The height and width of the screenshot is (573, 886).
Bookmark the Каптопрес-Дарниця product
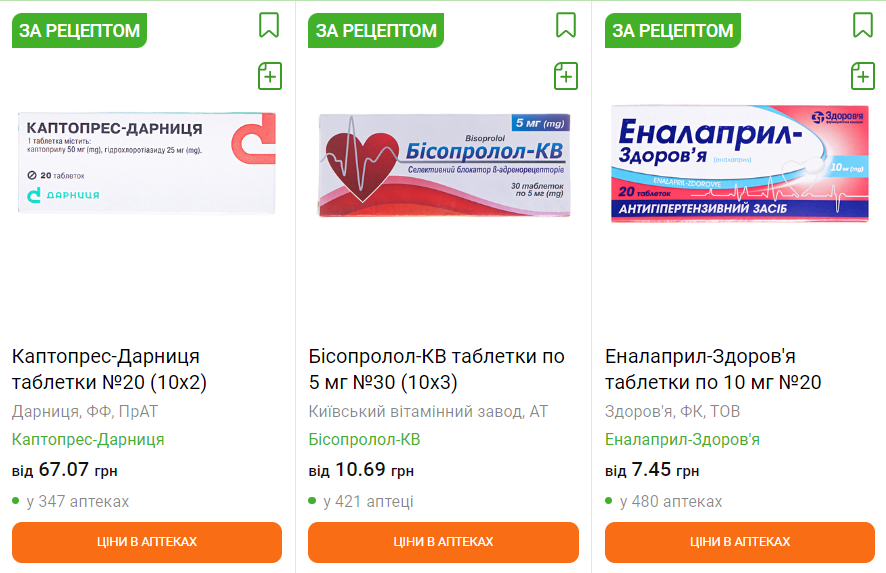pos(269,25)
